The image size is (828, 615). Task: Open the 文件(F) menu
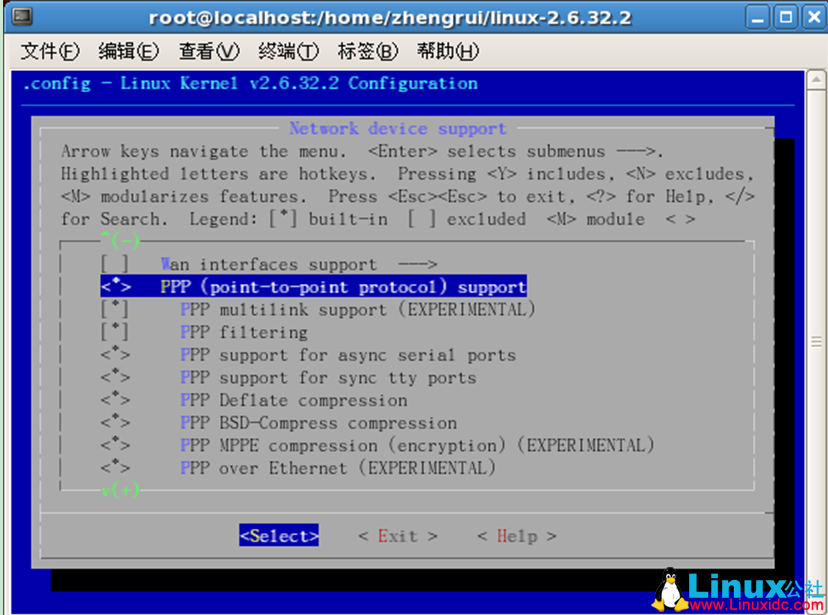[50, 51]
